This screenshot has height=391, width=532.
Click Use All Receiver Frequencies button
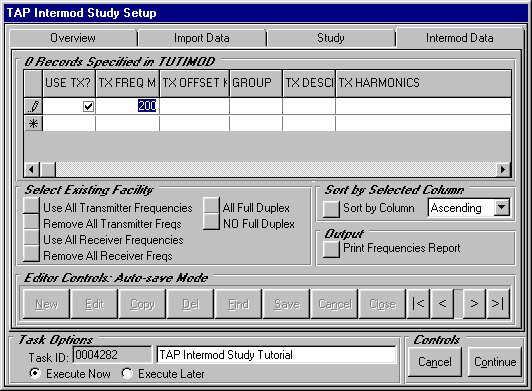31,238
